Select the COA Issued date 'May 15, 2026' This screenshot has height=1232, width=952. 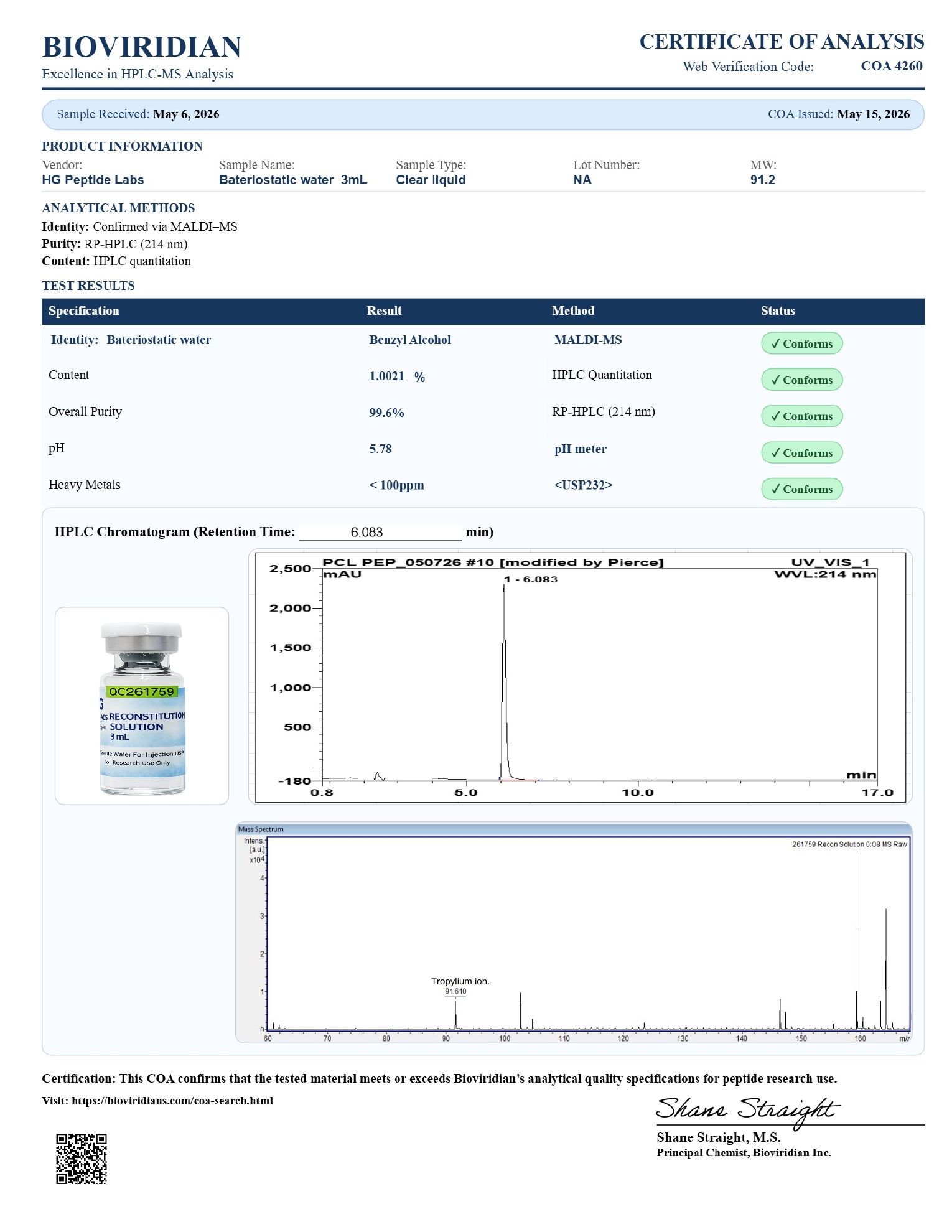click(874, 114)
